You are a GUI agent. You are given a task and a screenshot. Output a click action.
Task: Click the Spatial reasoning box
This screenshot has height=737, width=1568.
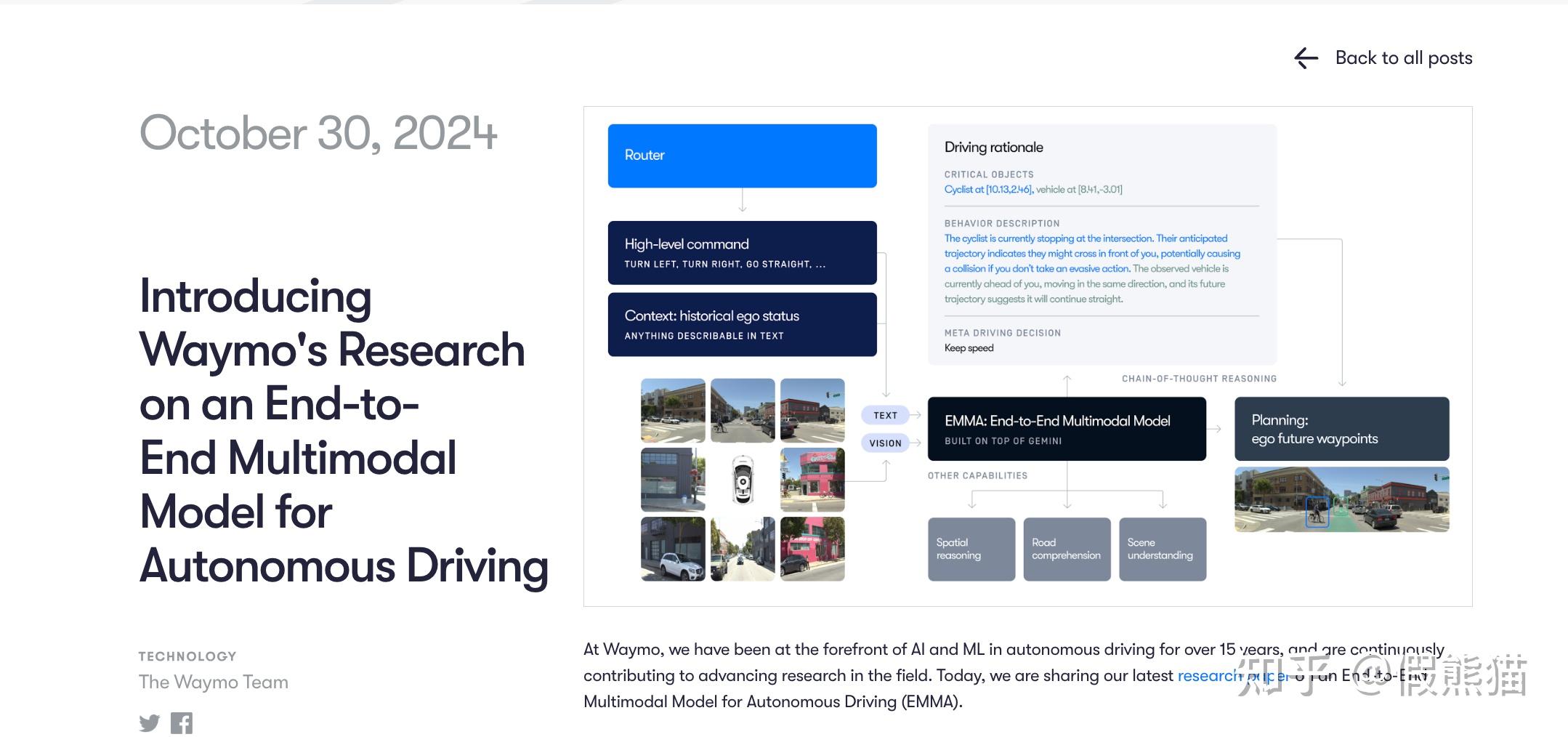pyautogui.click(x=971, y=549)
